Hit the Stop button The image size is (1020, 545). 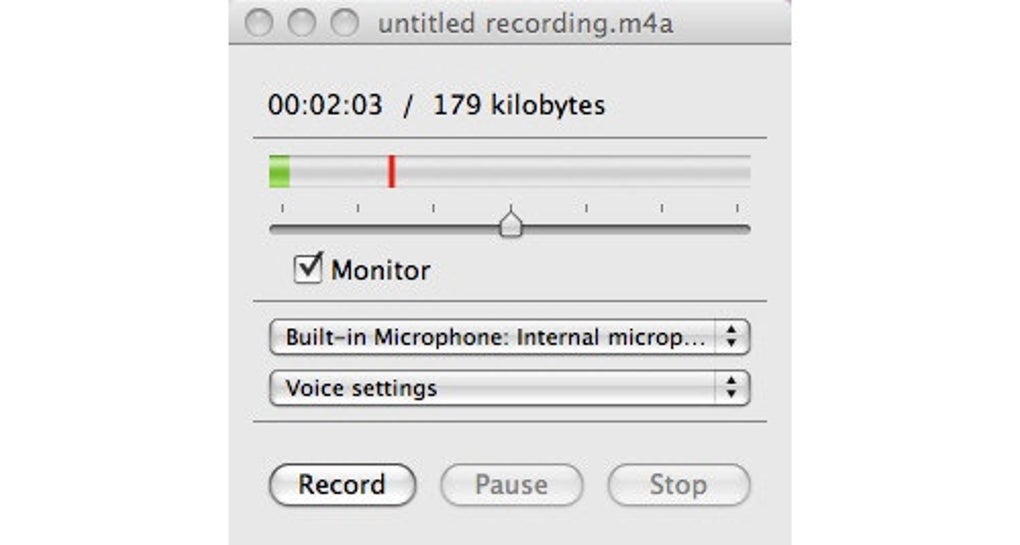click(678, 485)
